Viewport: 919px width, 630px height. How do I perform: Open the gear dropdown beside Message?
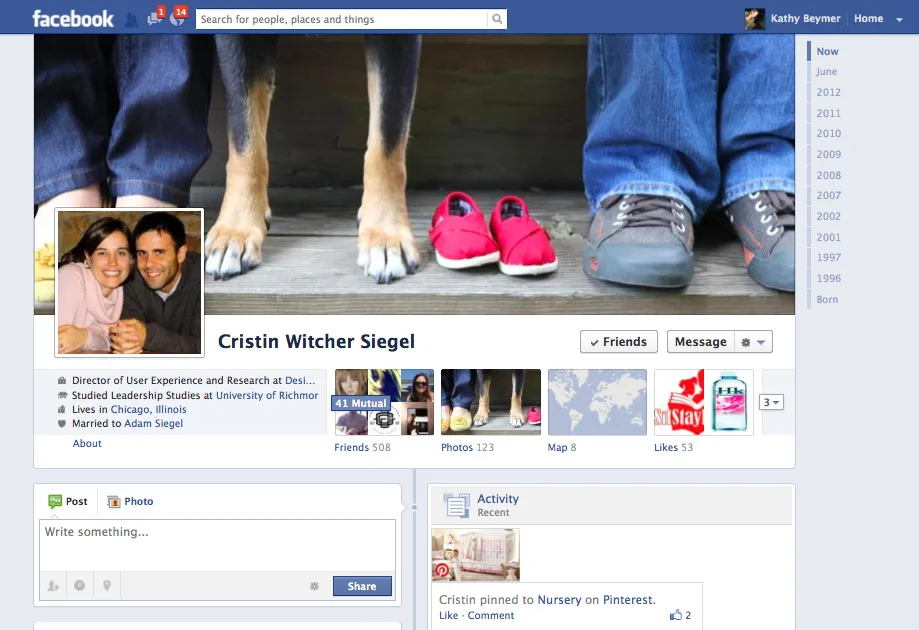pyautogui.click(x=753, y=342)
